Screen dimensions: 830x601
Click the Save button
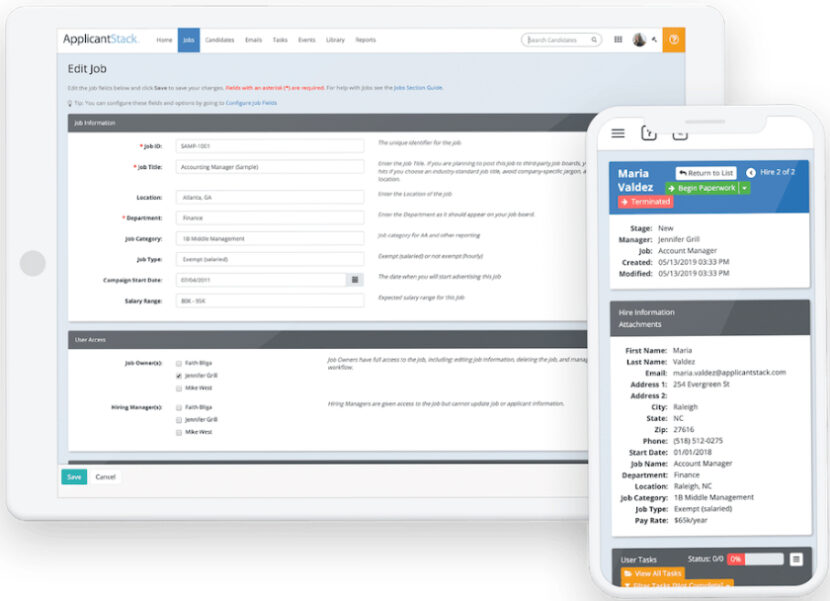[75, 477]
